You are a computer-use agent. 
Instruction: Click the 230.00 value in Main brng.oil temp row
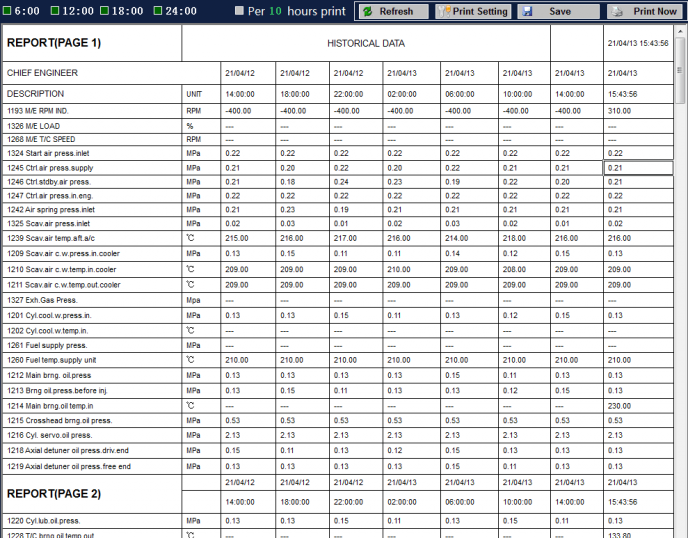[x=619, y=406]
